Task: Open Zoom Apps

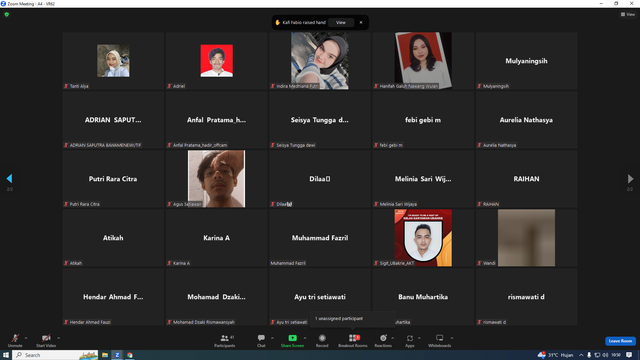Action: 410,340
